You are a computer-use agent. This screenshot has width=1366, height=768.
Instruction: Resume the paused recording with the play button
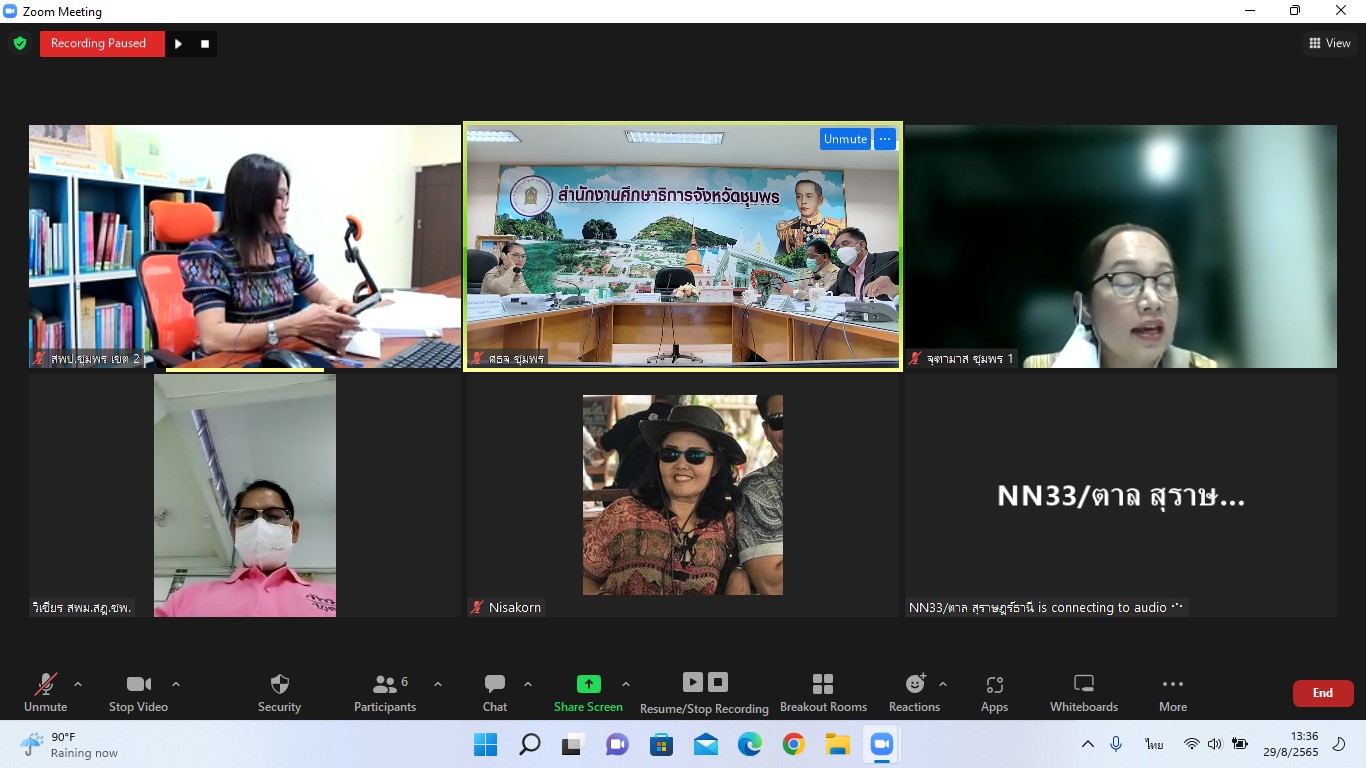pyautogui.click(x=178, y=44)
